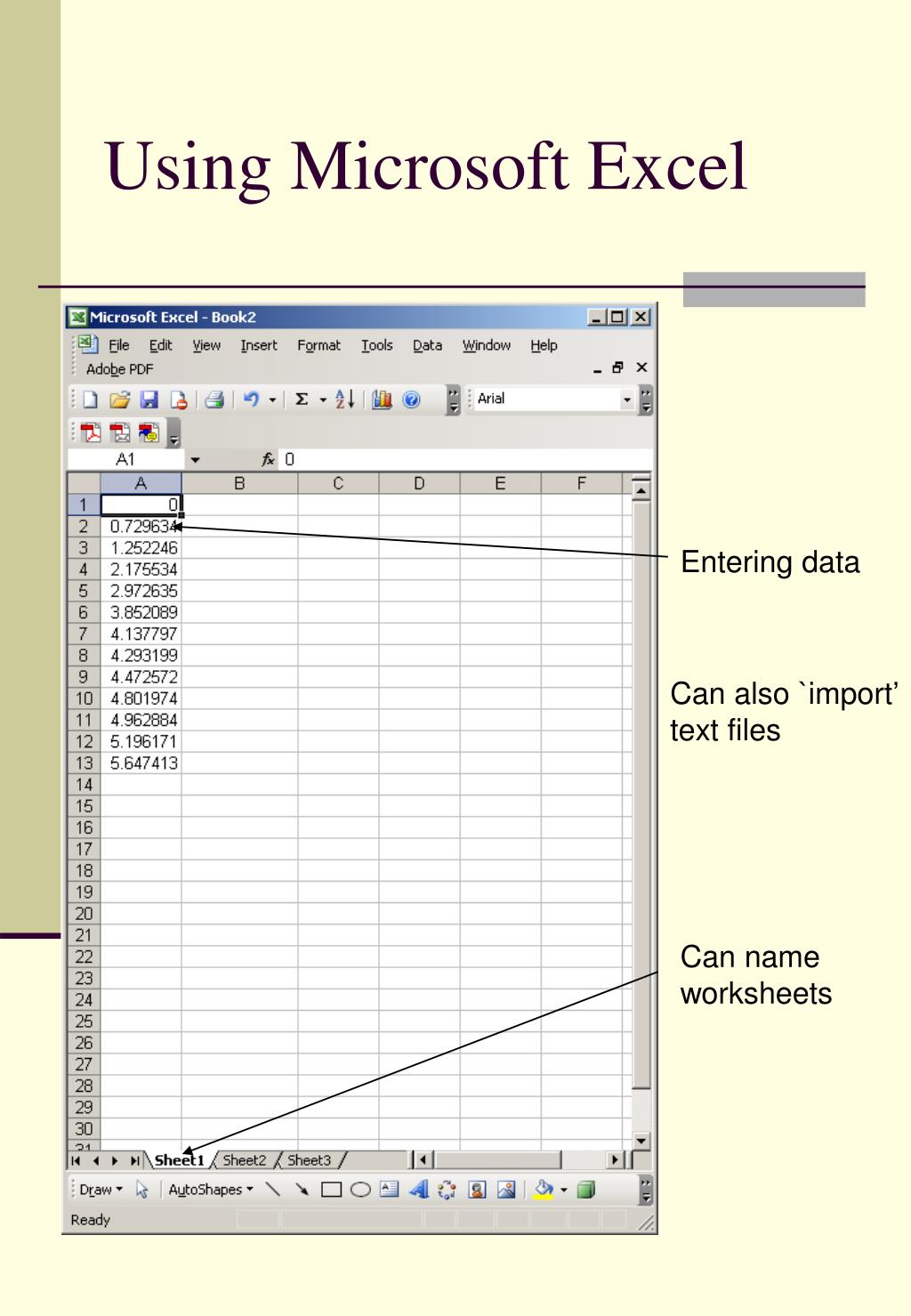Click the formula bar input
The image size is (911, 1316).
click(465, 460)
